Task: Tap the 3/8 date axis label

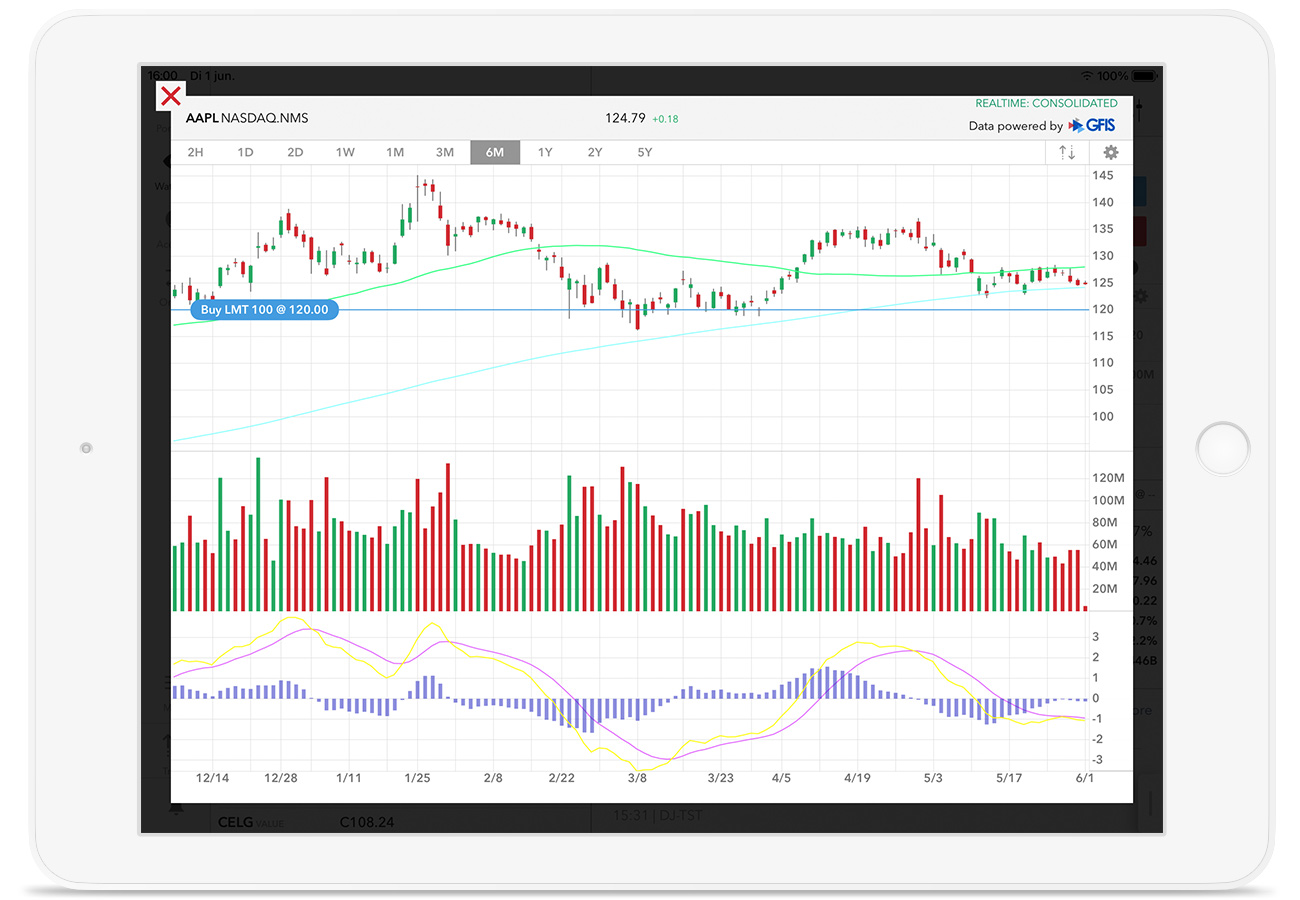Action: tap(637, 778)
